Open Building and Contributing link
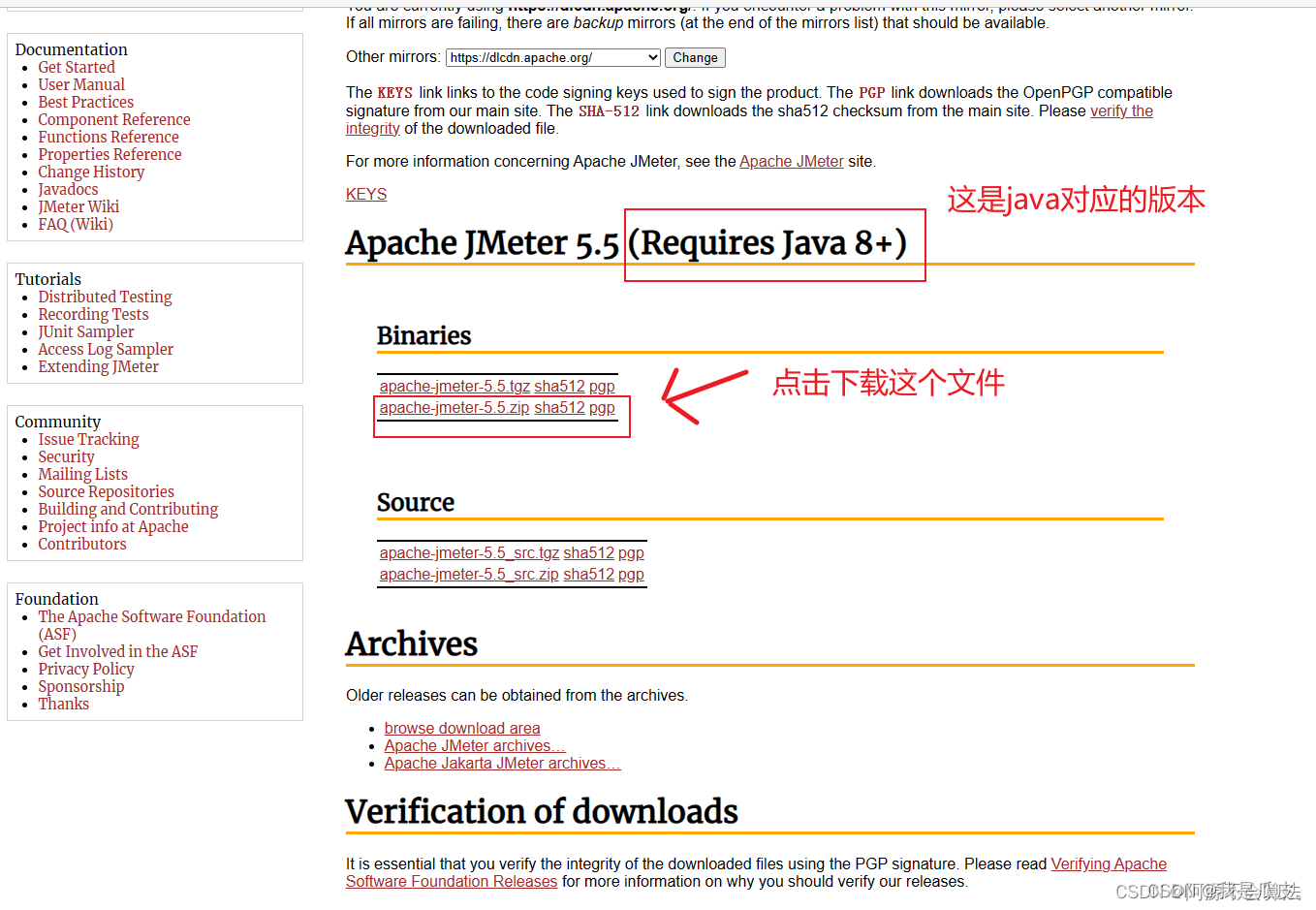Image resolution: width=1316 pixels, height=910 pixels. tap(128, 509)
